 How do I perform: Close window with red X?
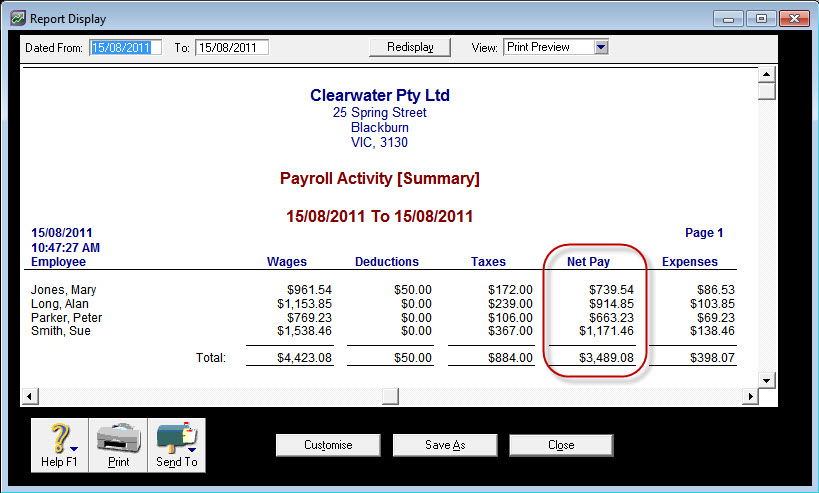pos(794,19)
